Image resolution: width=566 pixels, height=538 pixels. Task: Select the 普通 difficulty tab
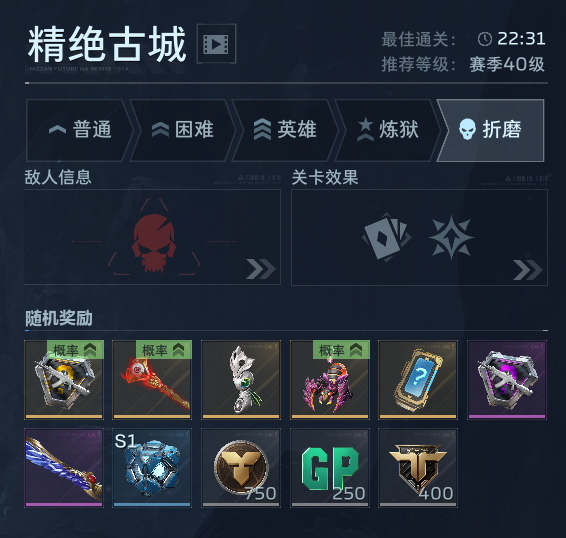(x=80, y=130)
